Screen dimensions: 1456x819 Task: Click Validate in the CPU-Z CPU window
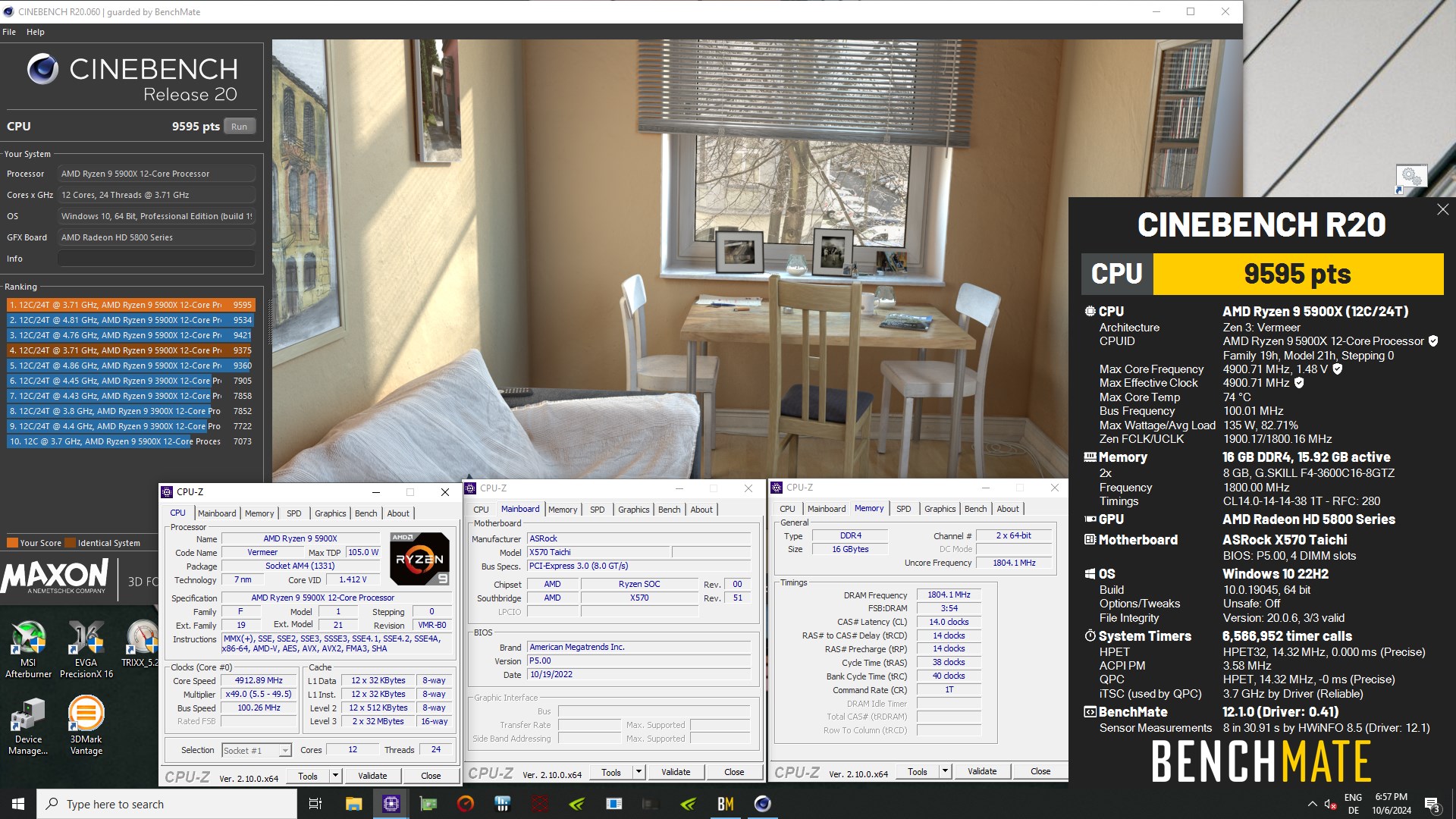coord(372,776)
